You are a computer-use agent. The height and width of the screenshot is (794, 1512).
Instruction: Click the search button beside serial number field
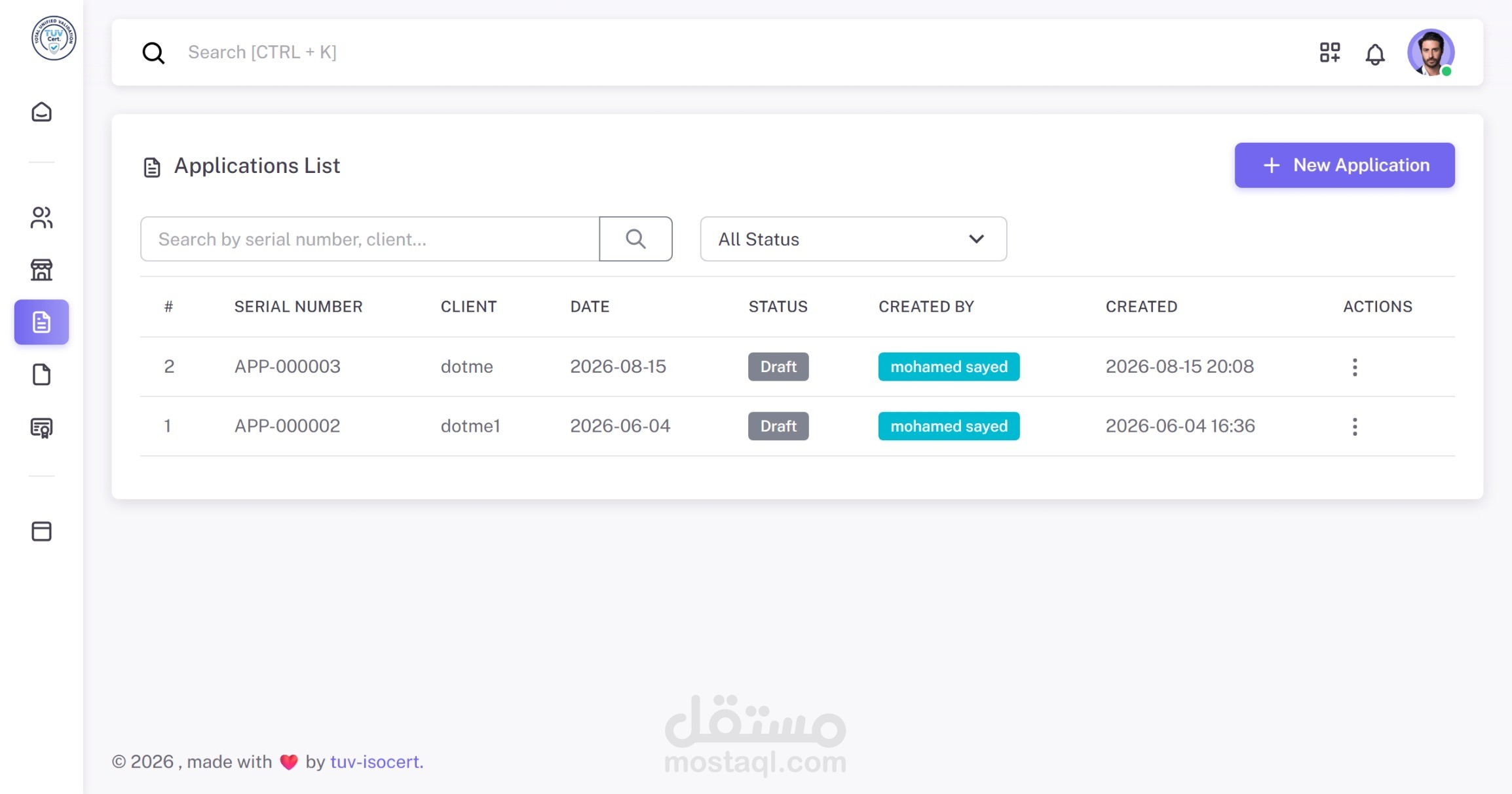635,239
